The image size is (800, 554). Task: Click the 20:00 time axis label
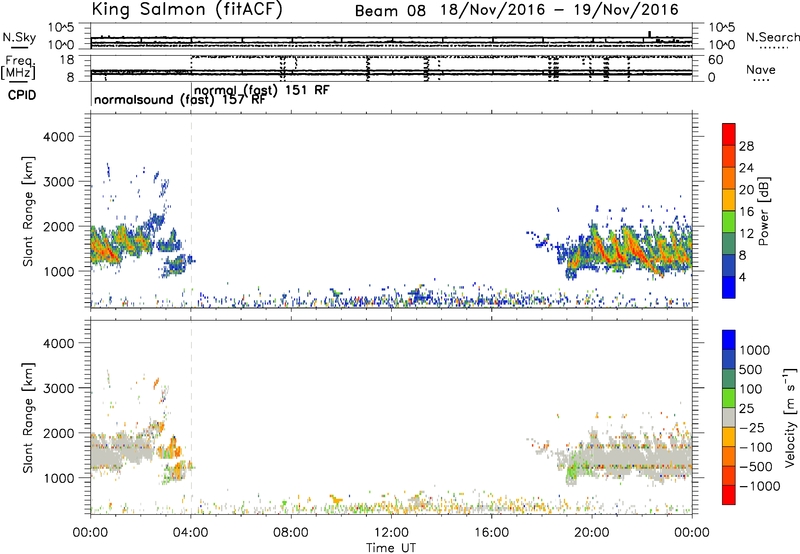point(592,533)
